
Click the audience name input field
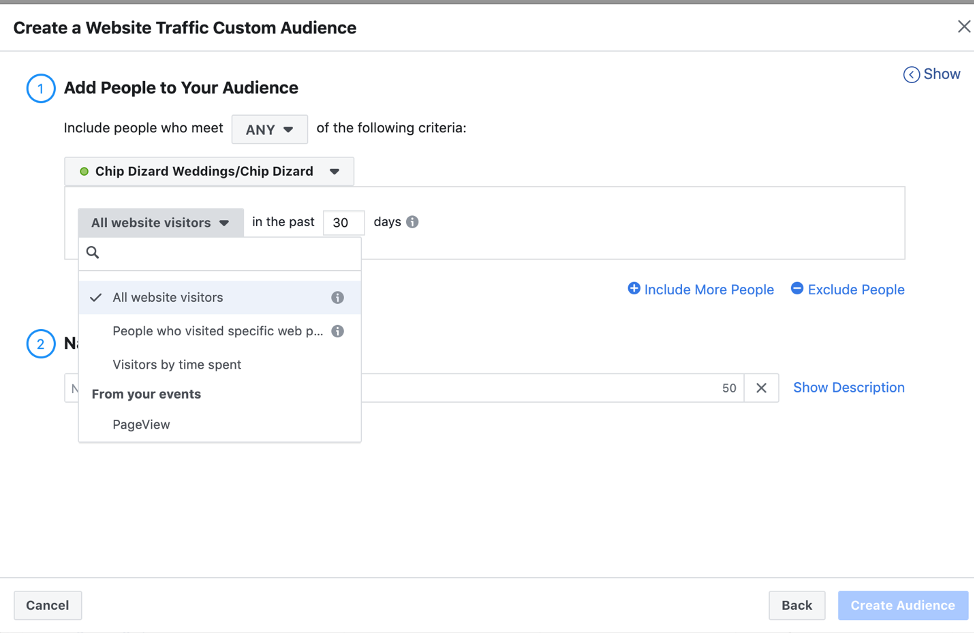[404, 388]
